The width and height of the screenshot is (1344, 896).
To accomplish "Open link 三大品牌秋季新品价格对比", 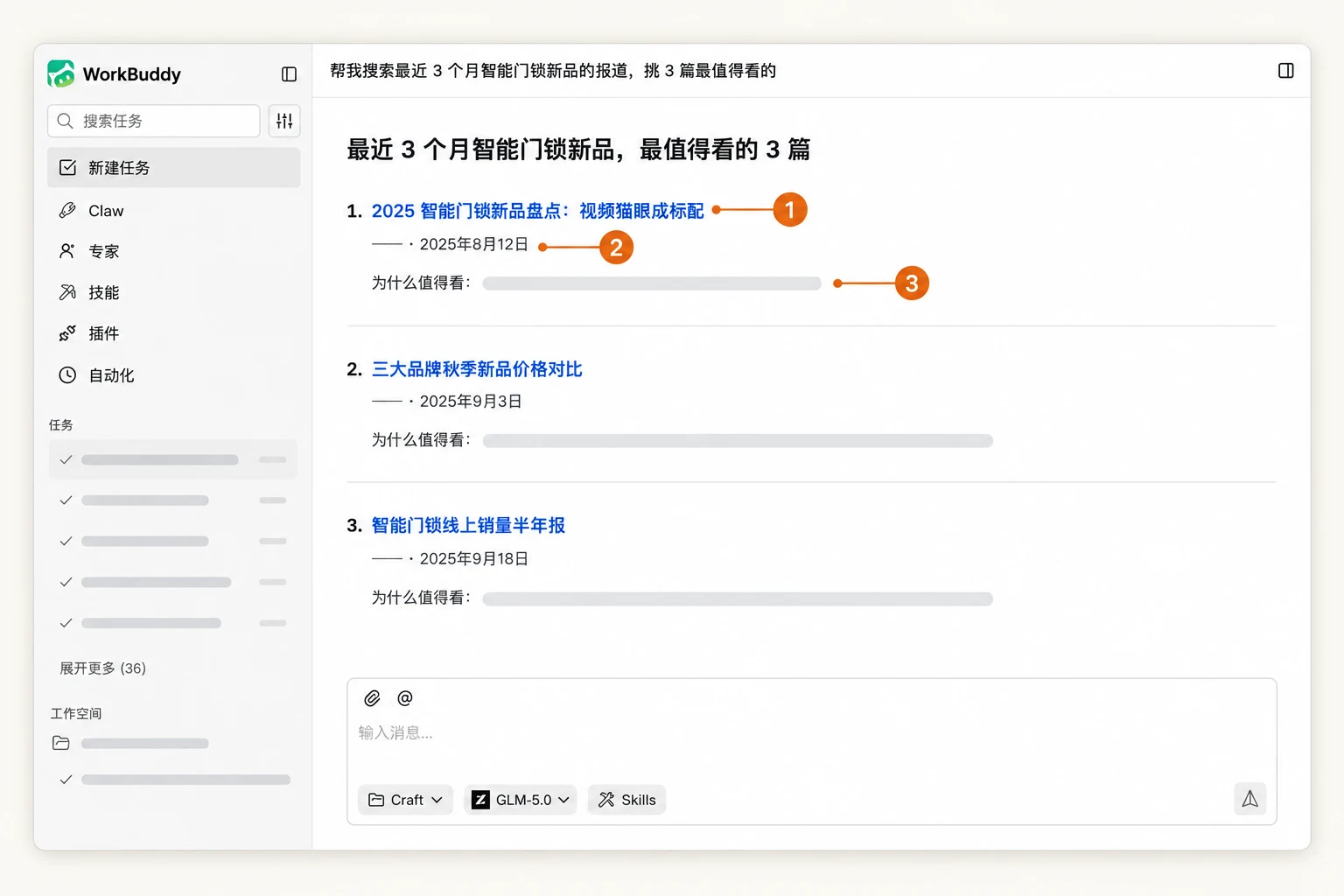I will click(x=477, y=369).
